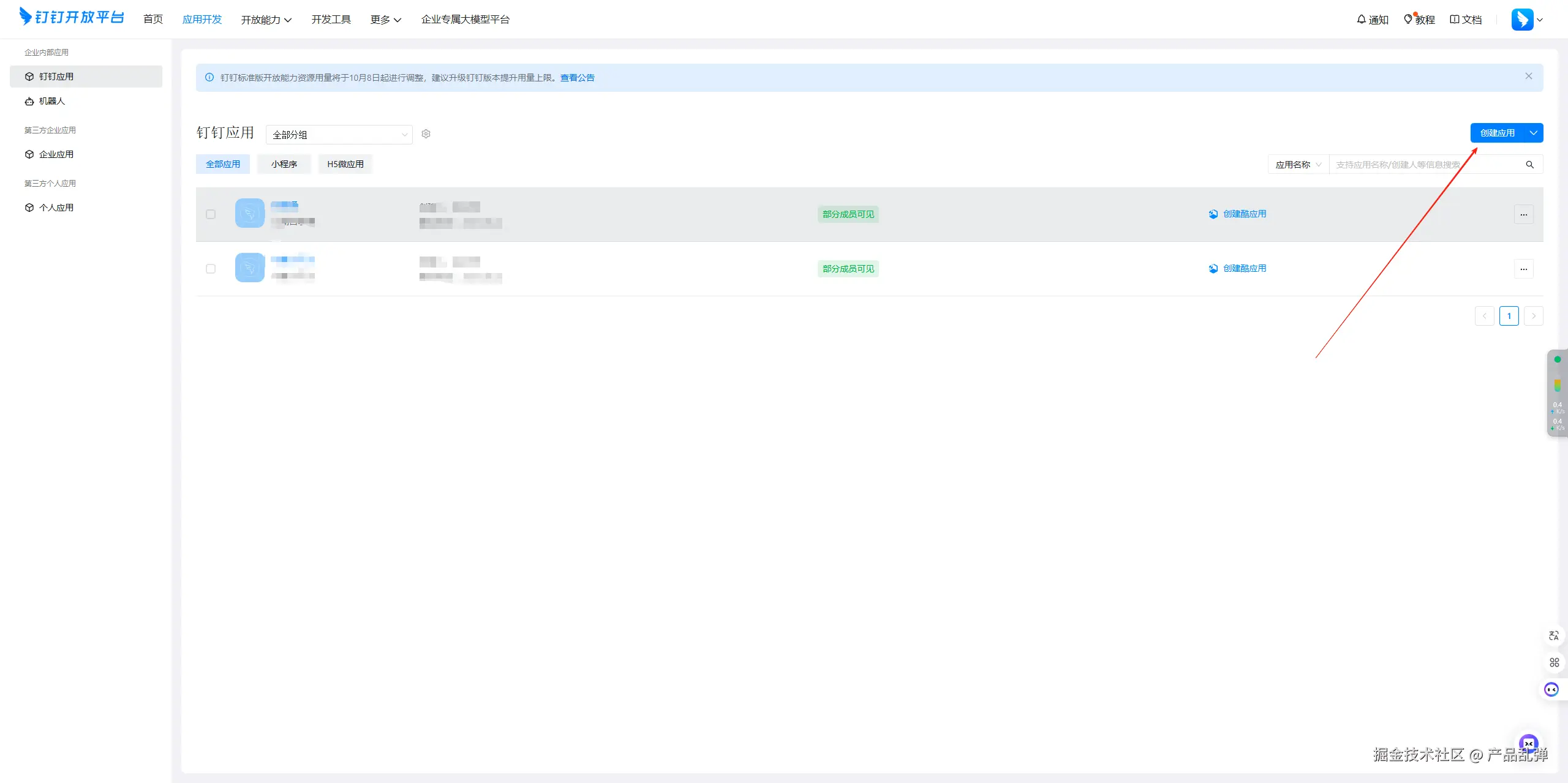This screenshot has width=1568, height=783.
Task: Open the arrow next to 创建应用
Action: (1533, 133)
